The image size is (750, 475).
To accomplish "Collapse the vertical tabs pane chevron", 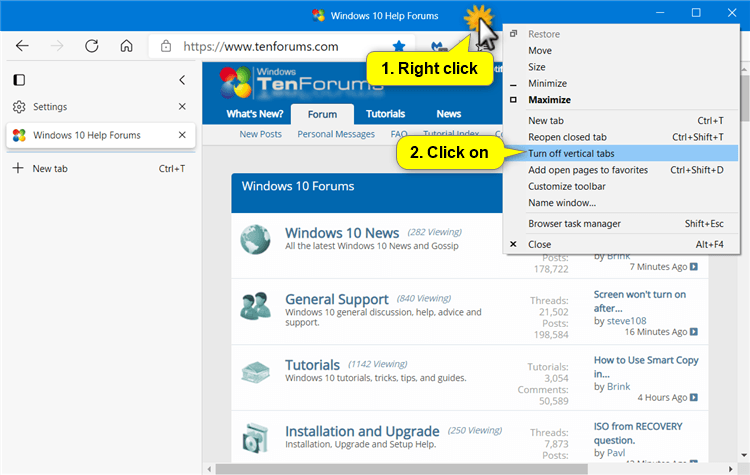I will point(182,80).
